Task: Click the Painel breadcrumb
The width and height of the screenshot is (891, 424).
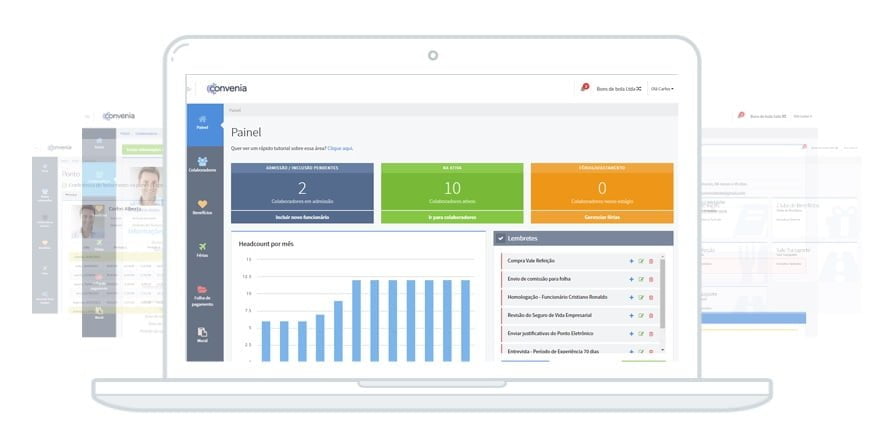Action: pyautogui.click(x=235, y=109)
